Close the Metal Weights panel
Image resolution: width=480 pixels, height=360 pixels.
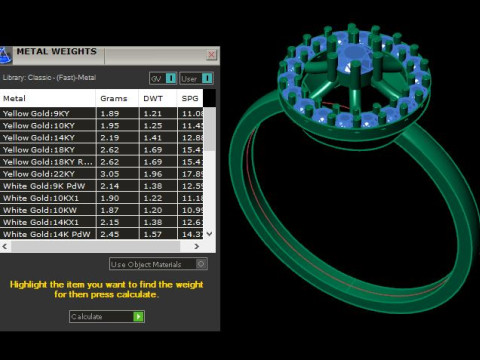[211, 54]
